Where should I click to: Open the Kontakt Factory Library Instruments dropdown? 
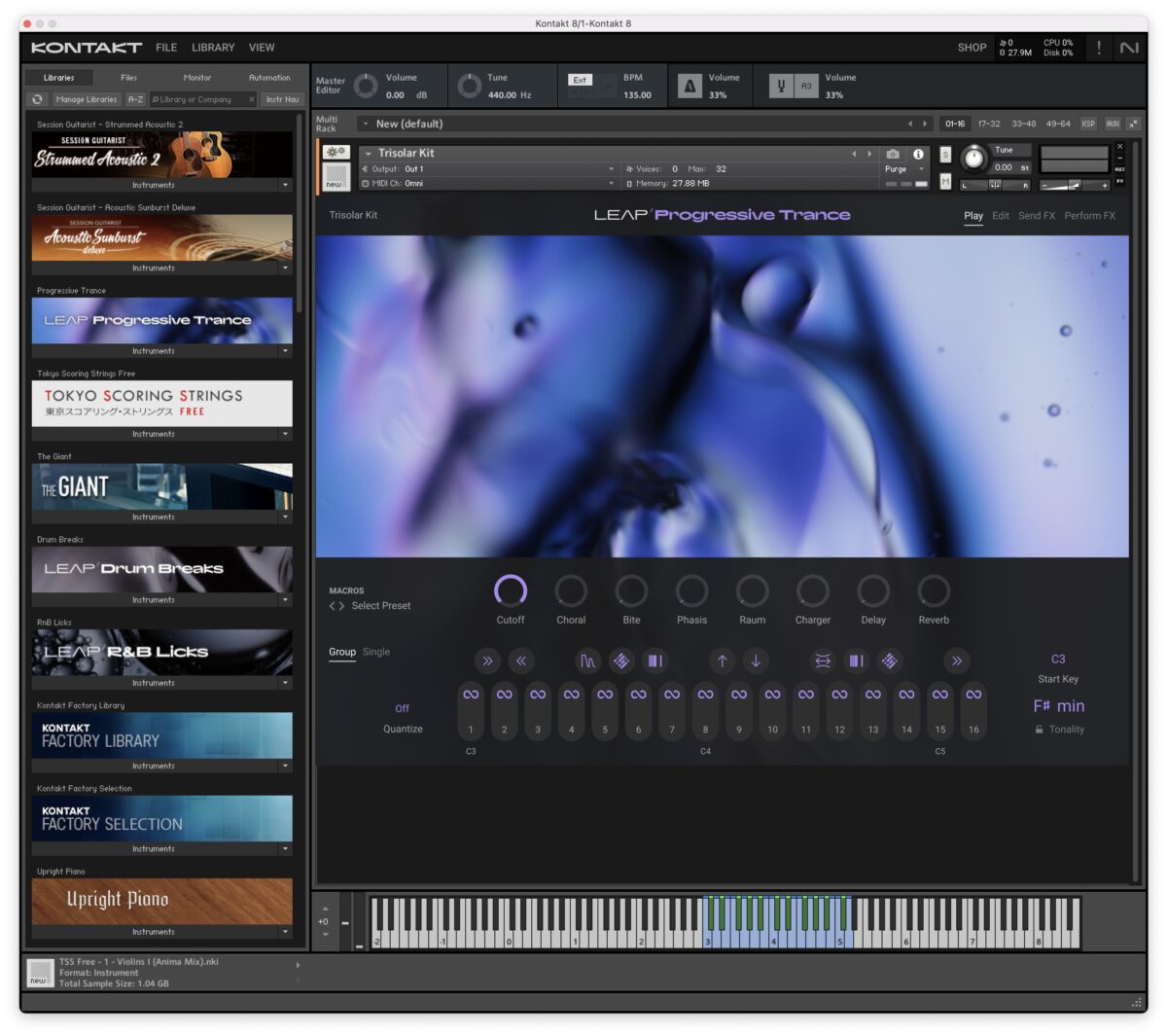[x=285, y=767]
